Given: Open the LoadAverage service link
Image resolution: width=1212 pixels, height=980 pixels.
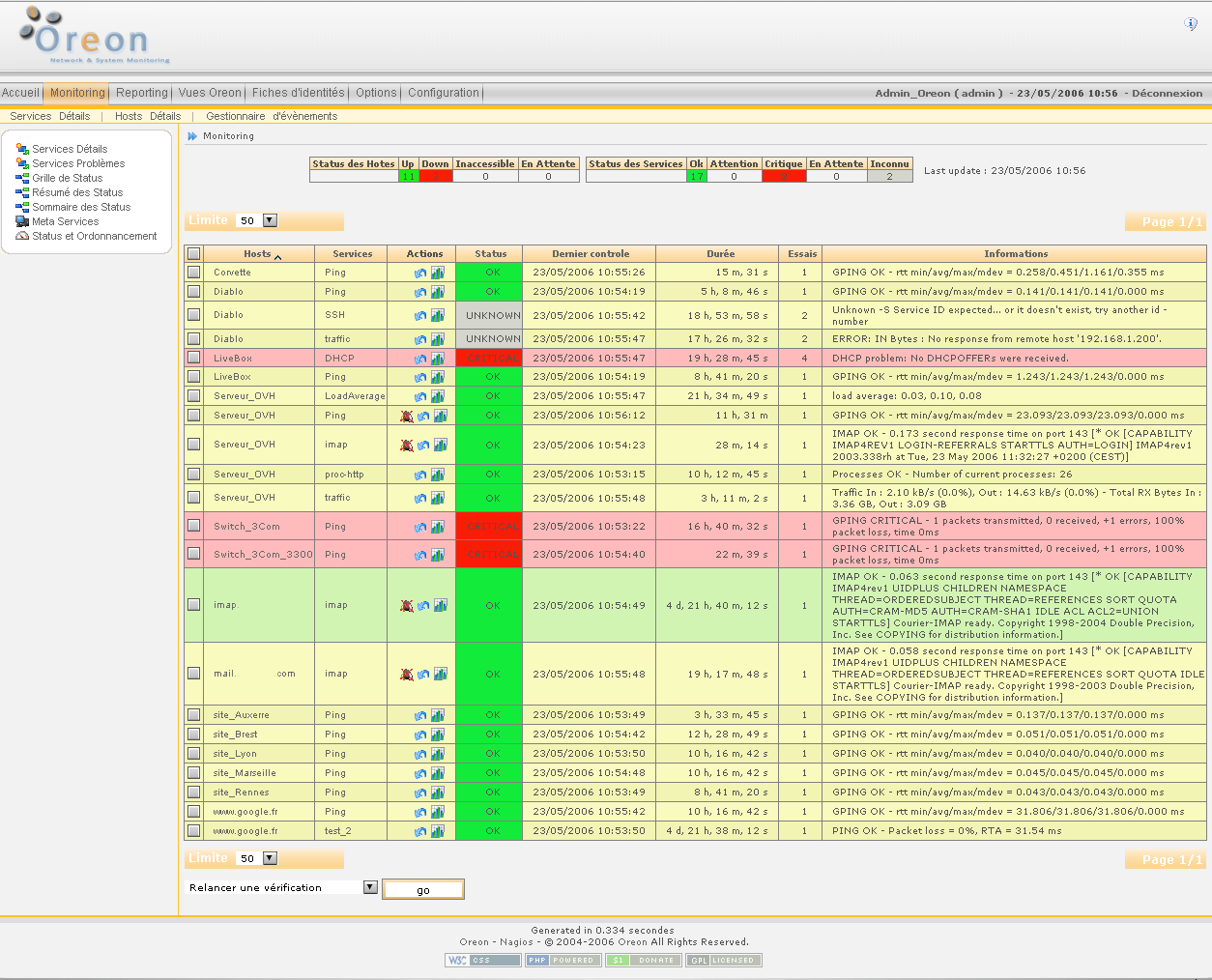Looking at the screenshot, I should click(355, 396).
